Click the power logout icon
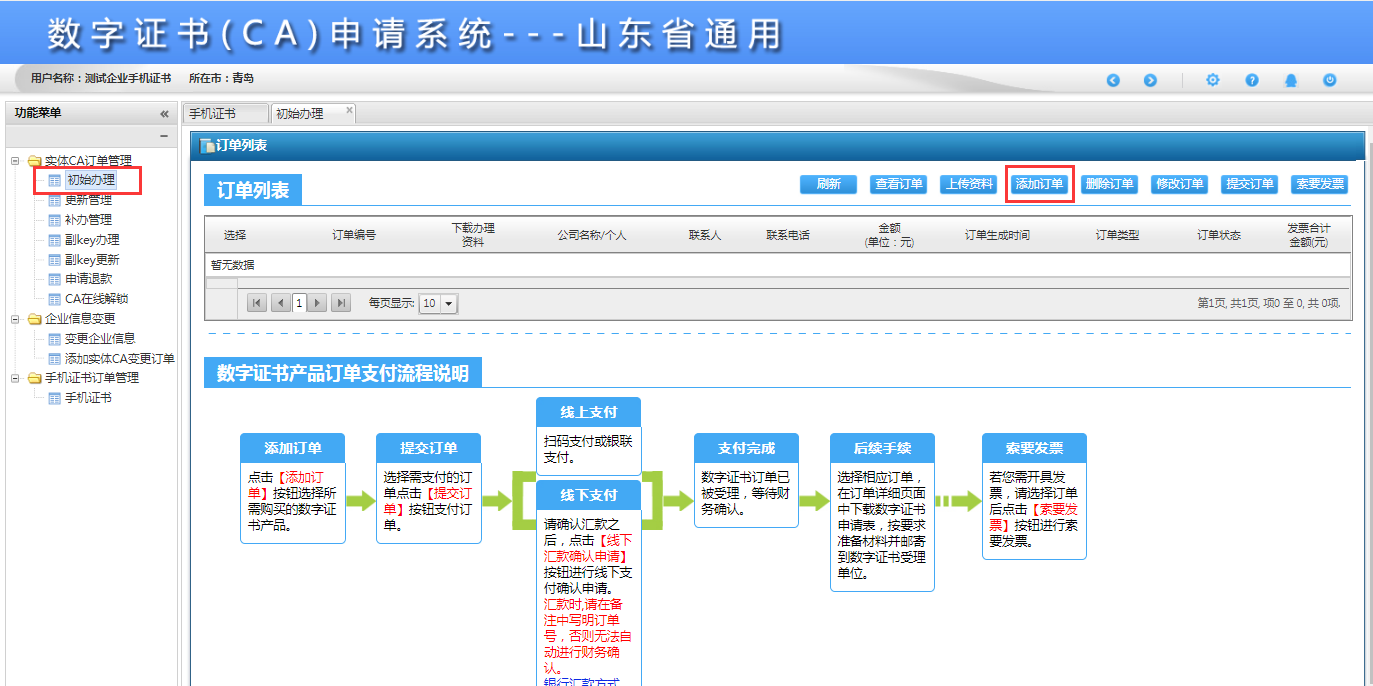The height and width of the screenshot is (686, 1373). (1329, 80)
